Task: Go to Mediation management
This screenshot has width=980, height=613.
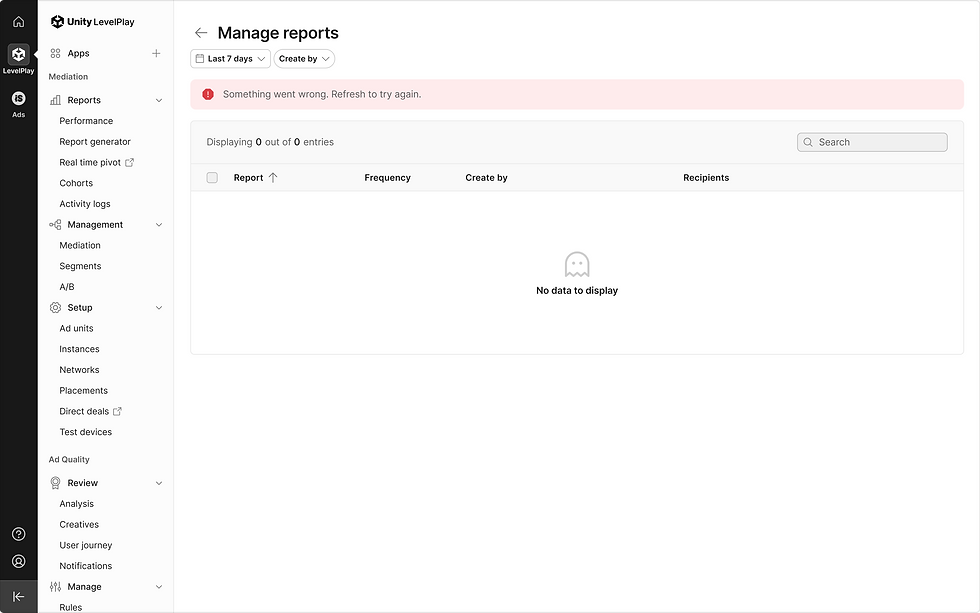Action: pyautogui.click(x=80, y=246)
